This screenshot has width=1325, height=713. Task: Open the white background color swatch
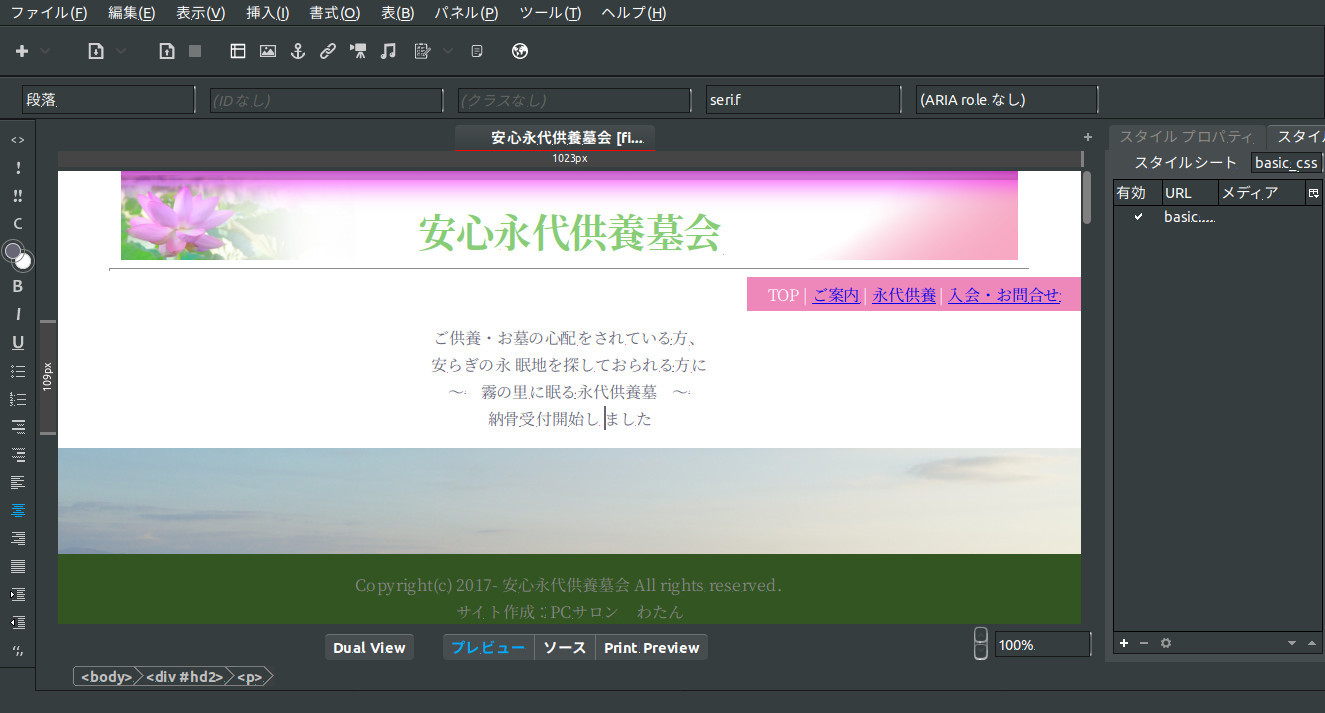24,262
